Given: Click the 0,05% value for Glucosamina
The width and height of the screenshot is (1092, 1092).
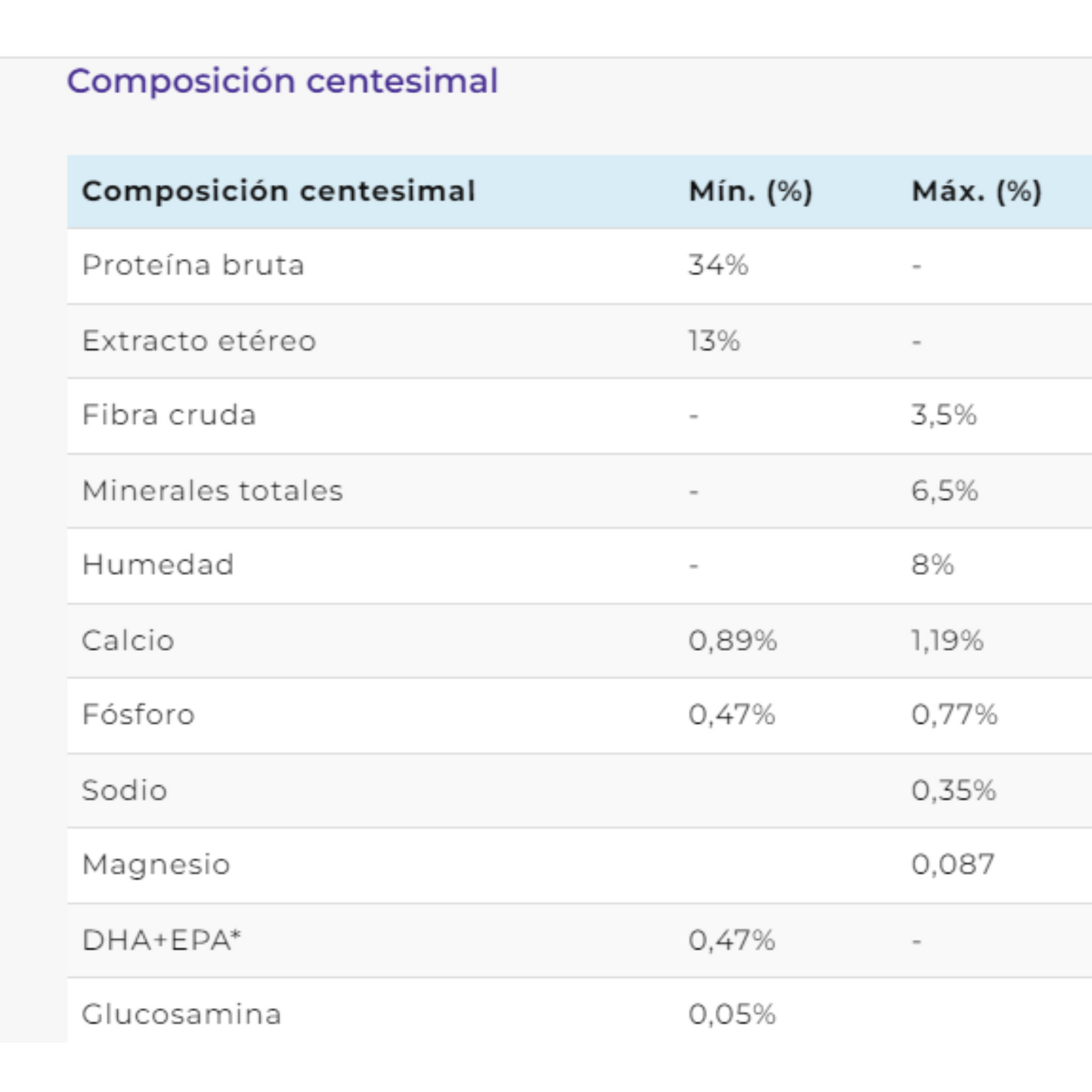Looking at the screenshot, I should coord(732,1013).
